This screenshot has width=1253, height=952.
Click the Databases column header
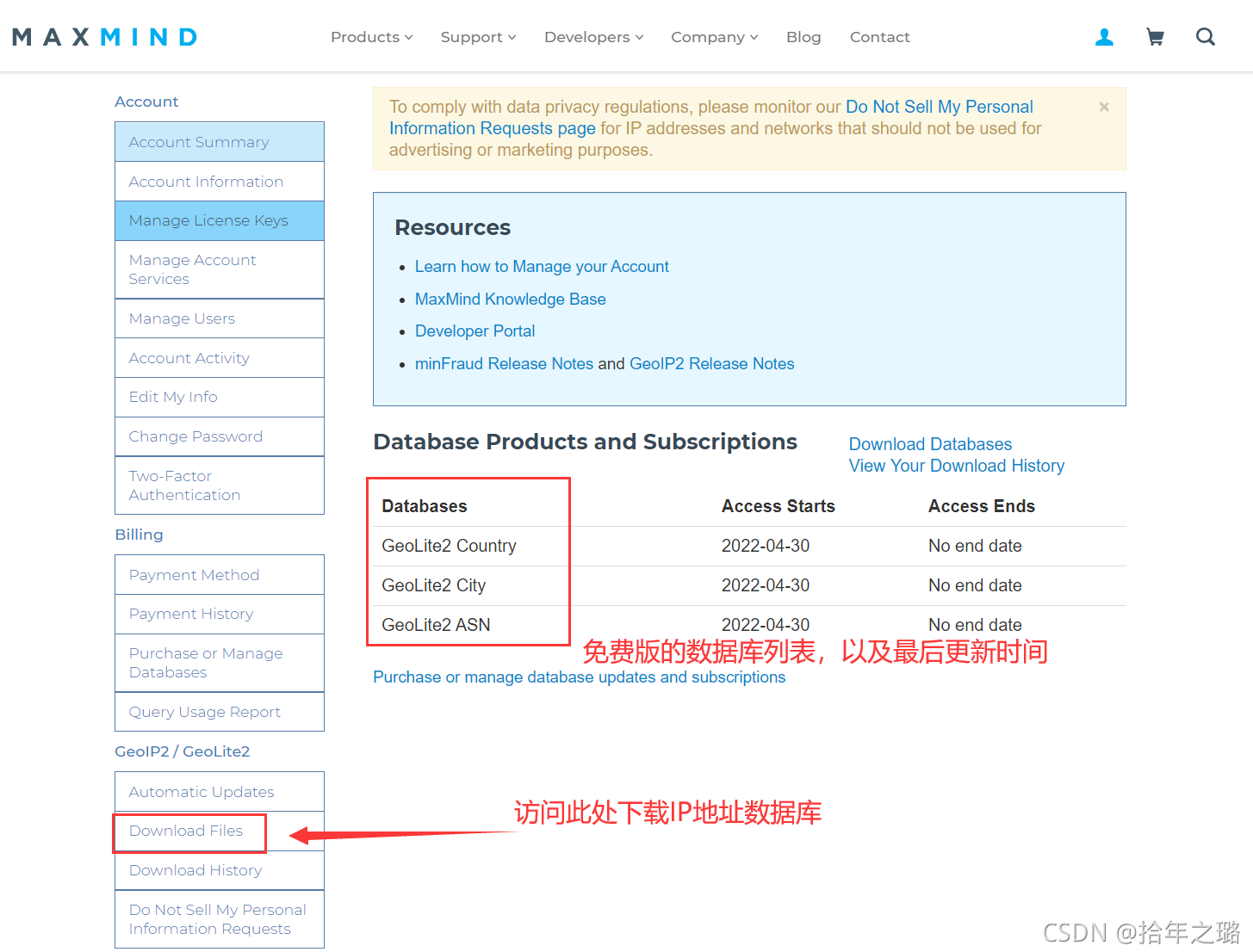pos(425,506)
